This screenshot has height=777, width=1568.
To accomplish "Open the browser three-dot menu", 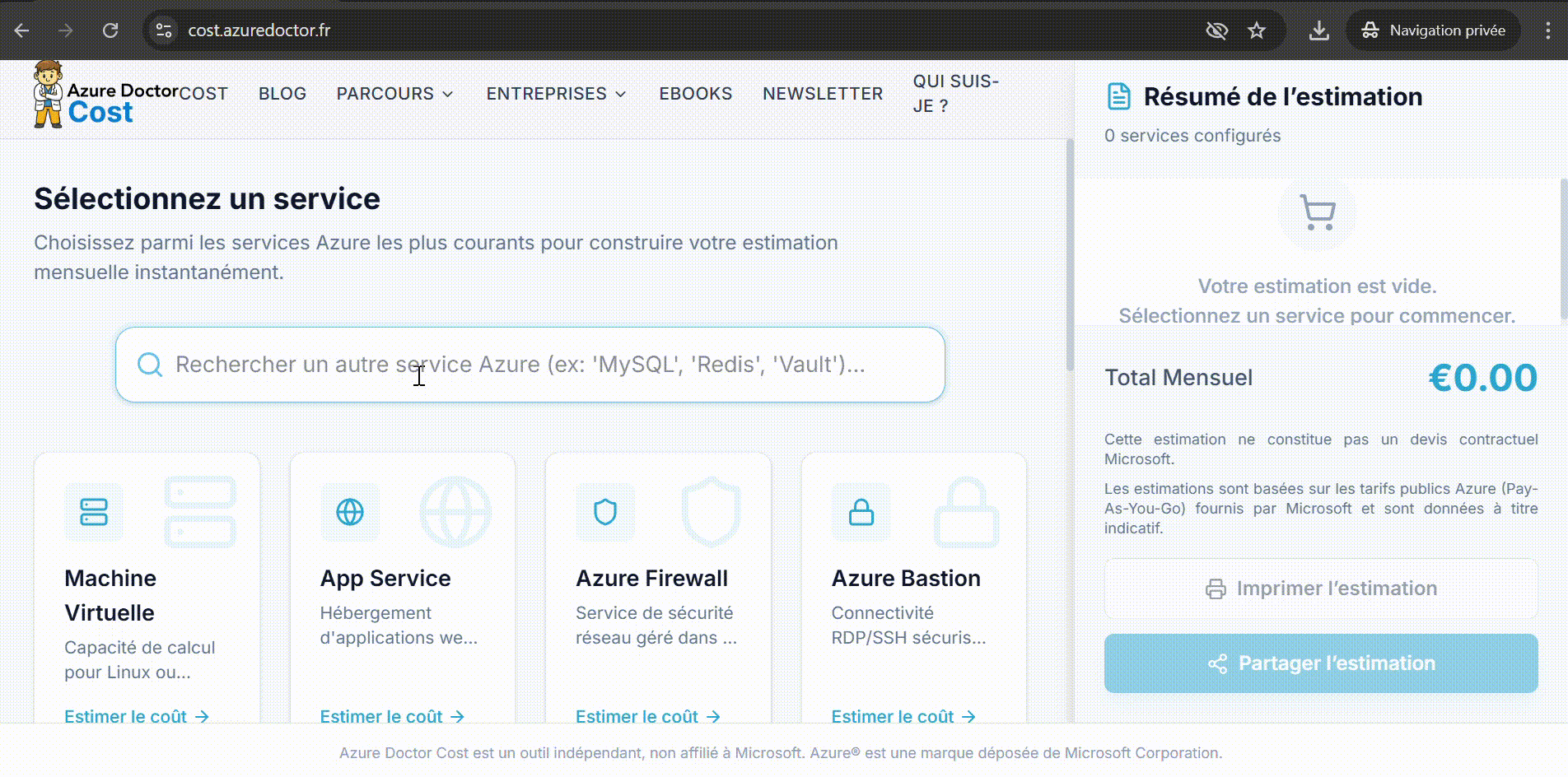I will pos(1548,30).
